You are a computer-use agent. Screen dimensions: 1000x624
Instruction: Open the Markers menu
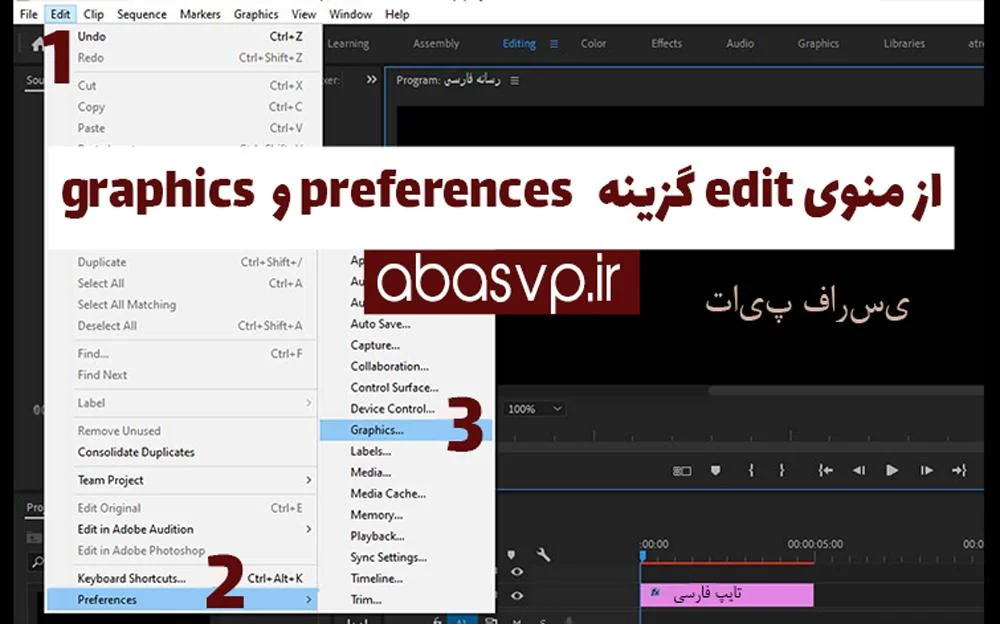coord(200,14)
